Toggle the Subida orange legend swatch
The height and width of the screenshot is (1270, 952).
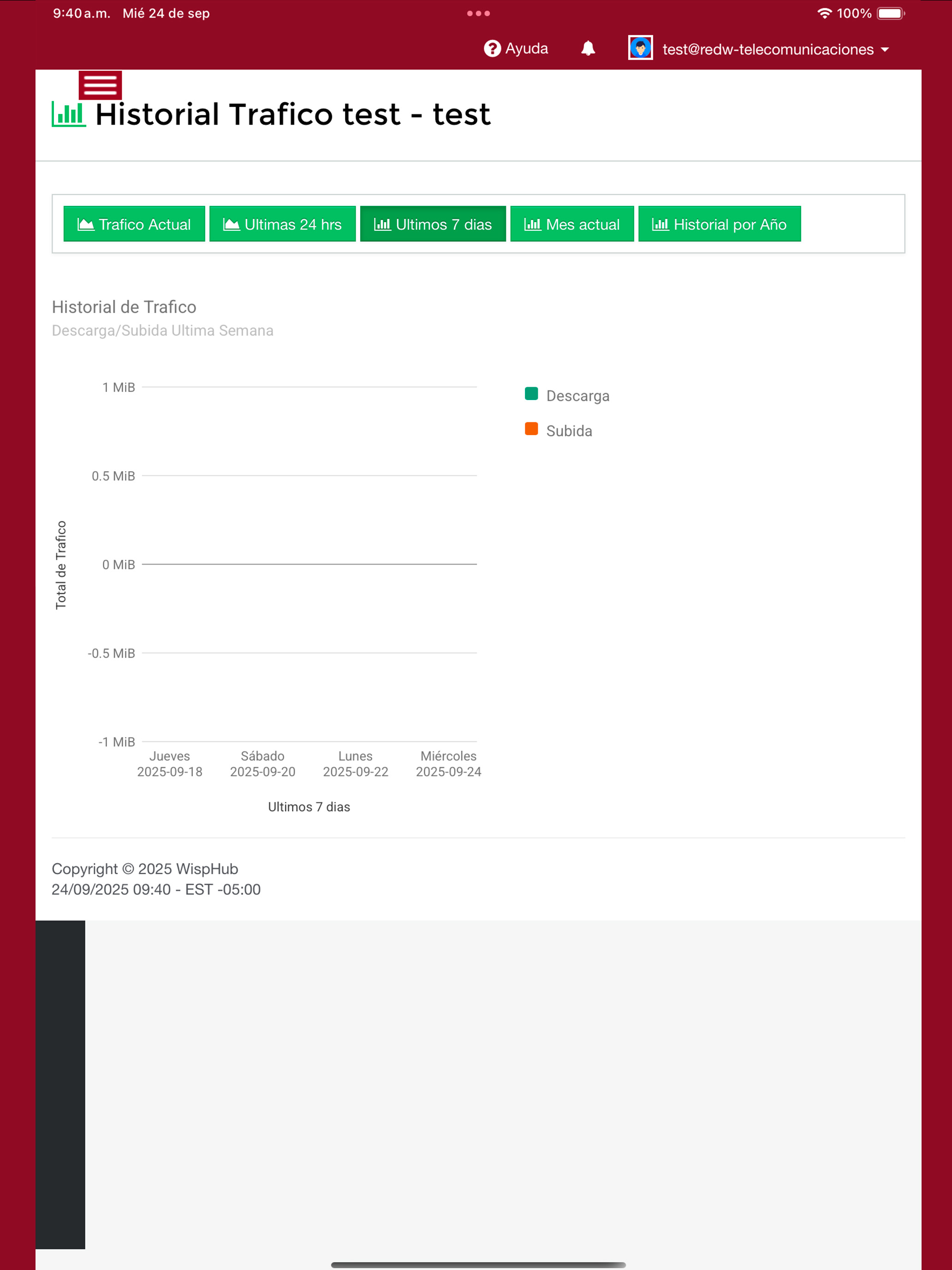click(531, 429)
